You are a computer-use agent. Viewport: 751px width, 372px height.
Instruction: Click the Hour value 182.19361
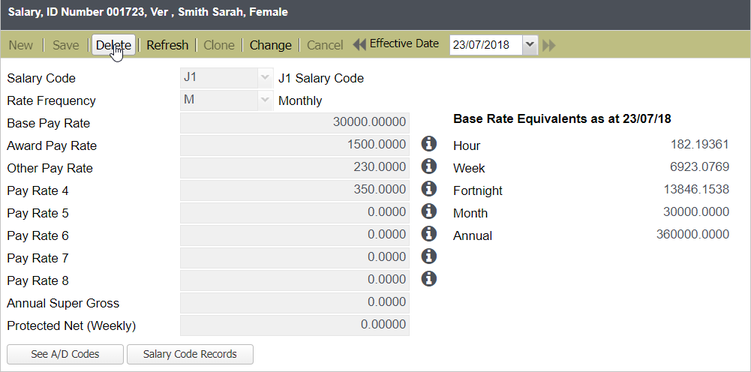pyautogui.click(x=700, y=145)
